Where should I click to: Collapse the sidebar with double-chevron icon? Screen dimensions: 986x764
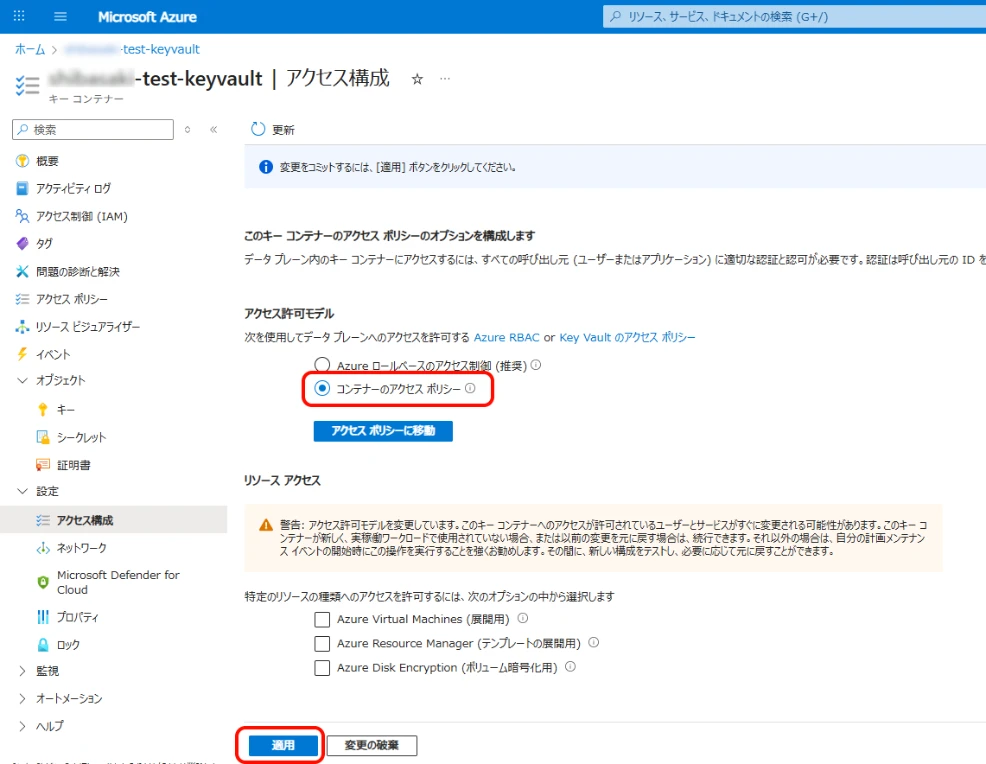tap(213, 129)
